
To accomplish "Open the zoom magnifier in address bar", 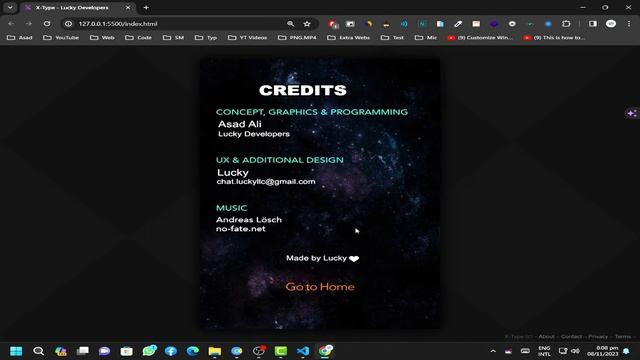I will [x=291, y=24].
